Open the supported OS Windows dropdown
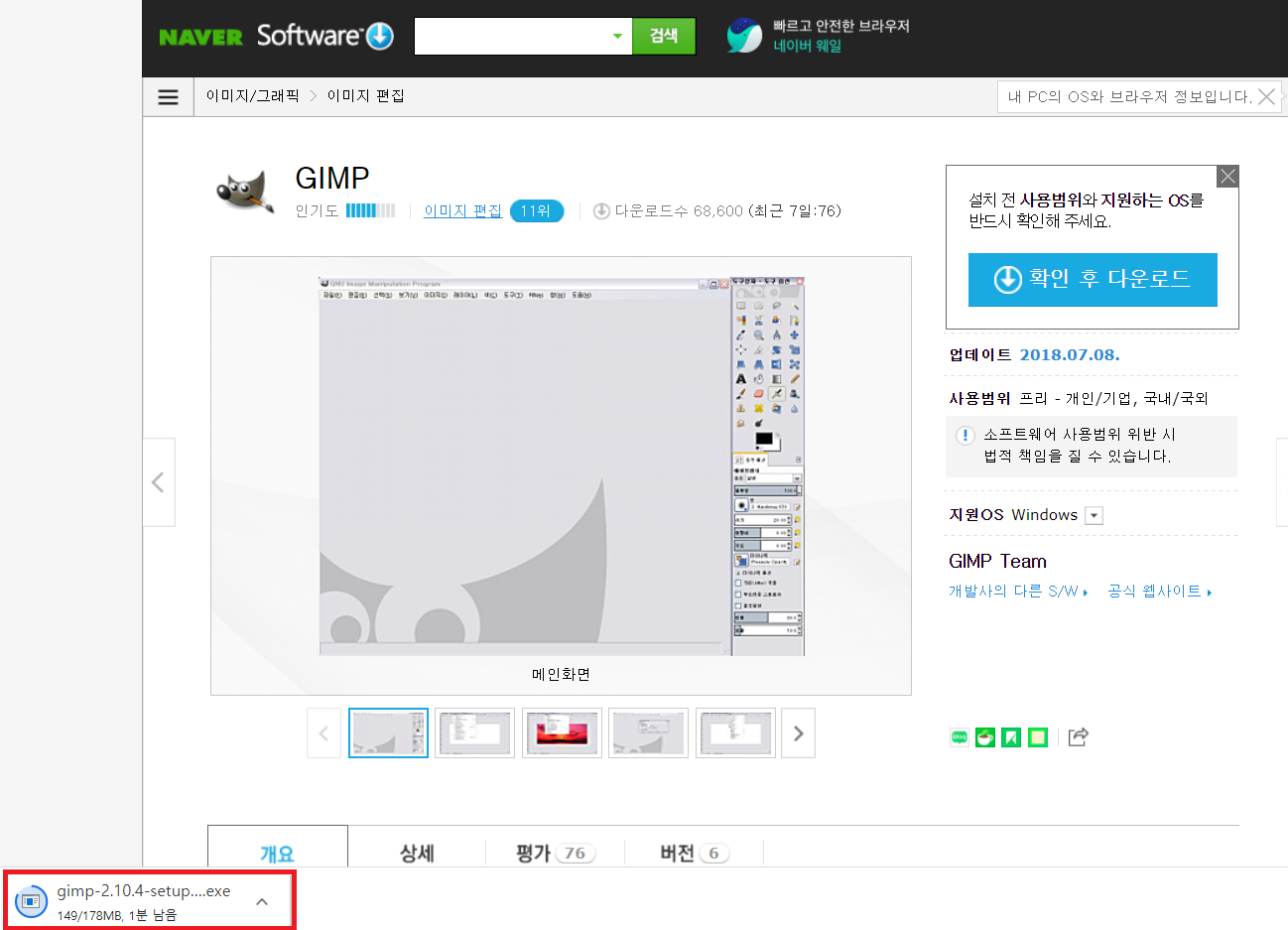Viewport: 1288px width, 930px height. pyautogui.click(x=1094, y=515)
